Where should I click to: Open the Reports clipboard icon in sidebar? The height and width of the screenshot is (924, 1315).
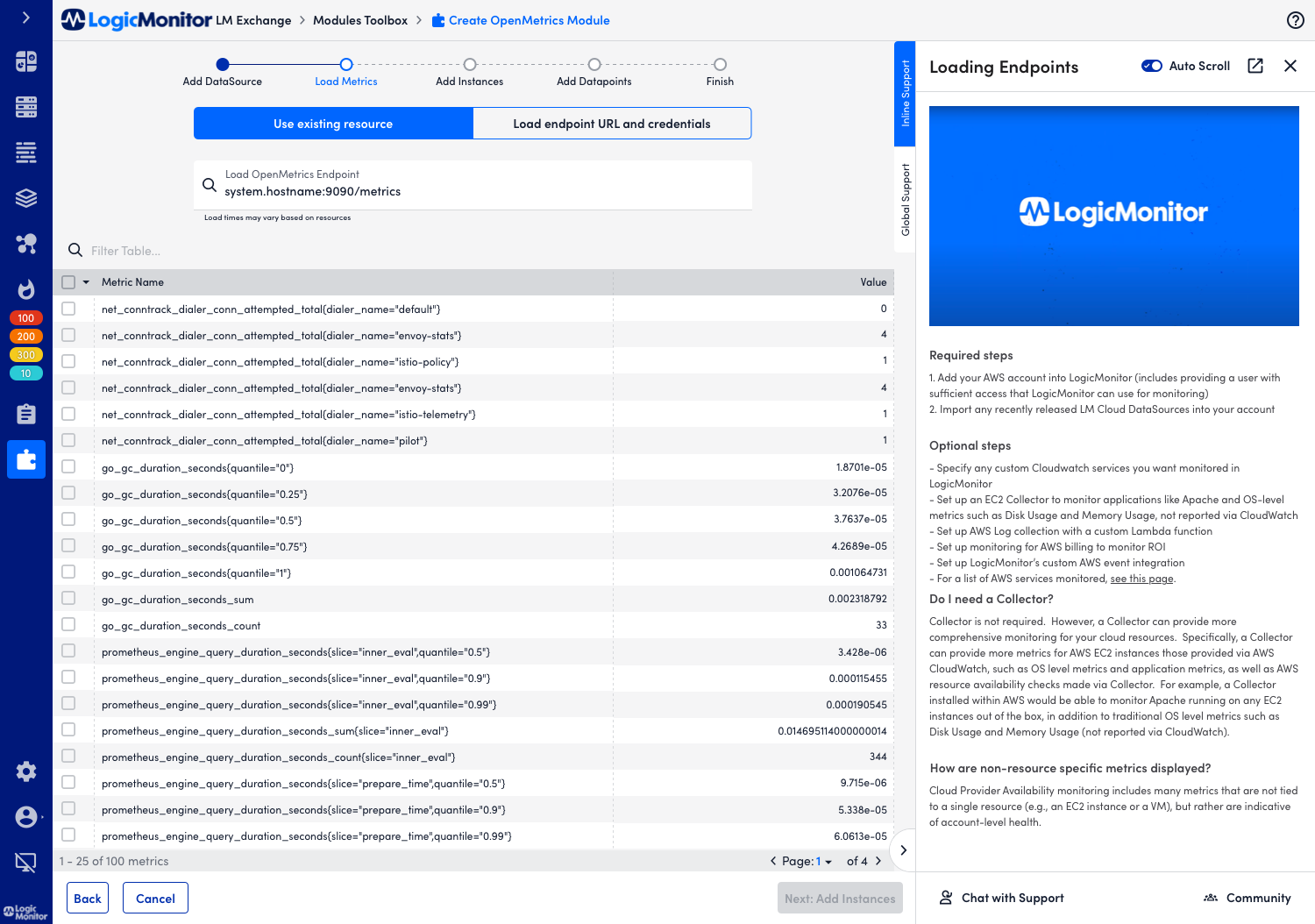point(26,414)
